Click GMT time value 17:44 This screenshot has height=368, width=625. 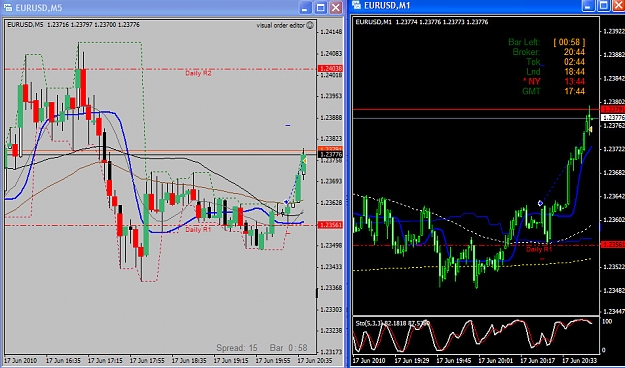coord(574,91)
